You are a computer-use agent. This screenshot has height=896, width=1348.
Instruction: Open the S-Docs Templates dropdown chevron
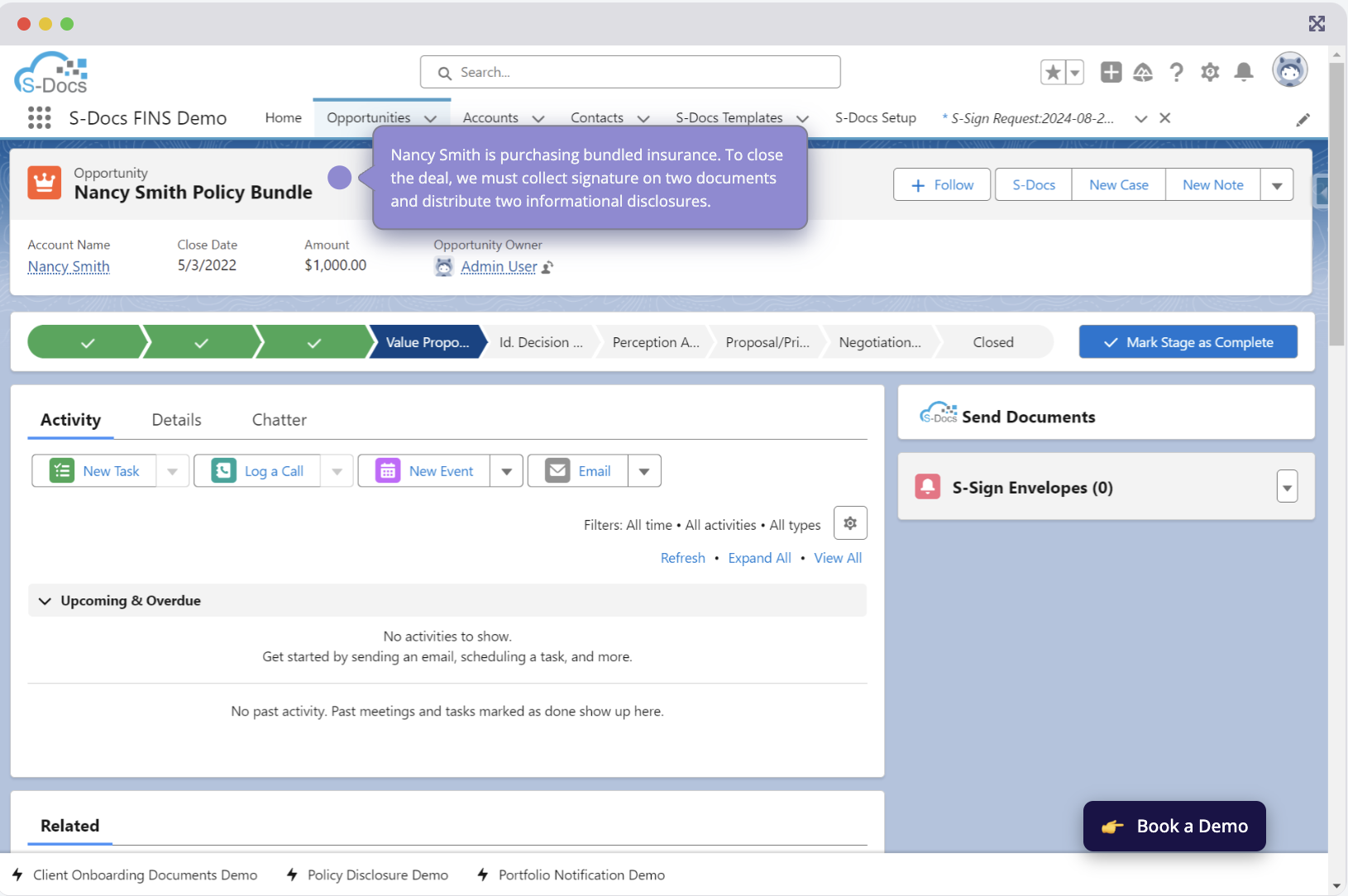tap(802, 119)
